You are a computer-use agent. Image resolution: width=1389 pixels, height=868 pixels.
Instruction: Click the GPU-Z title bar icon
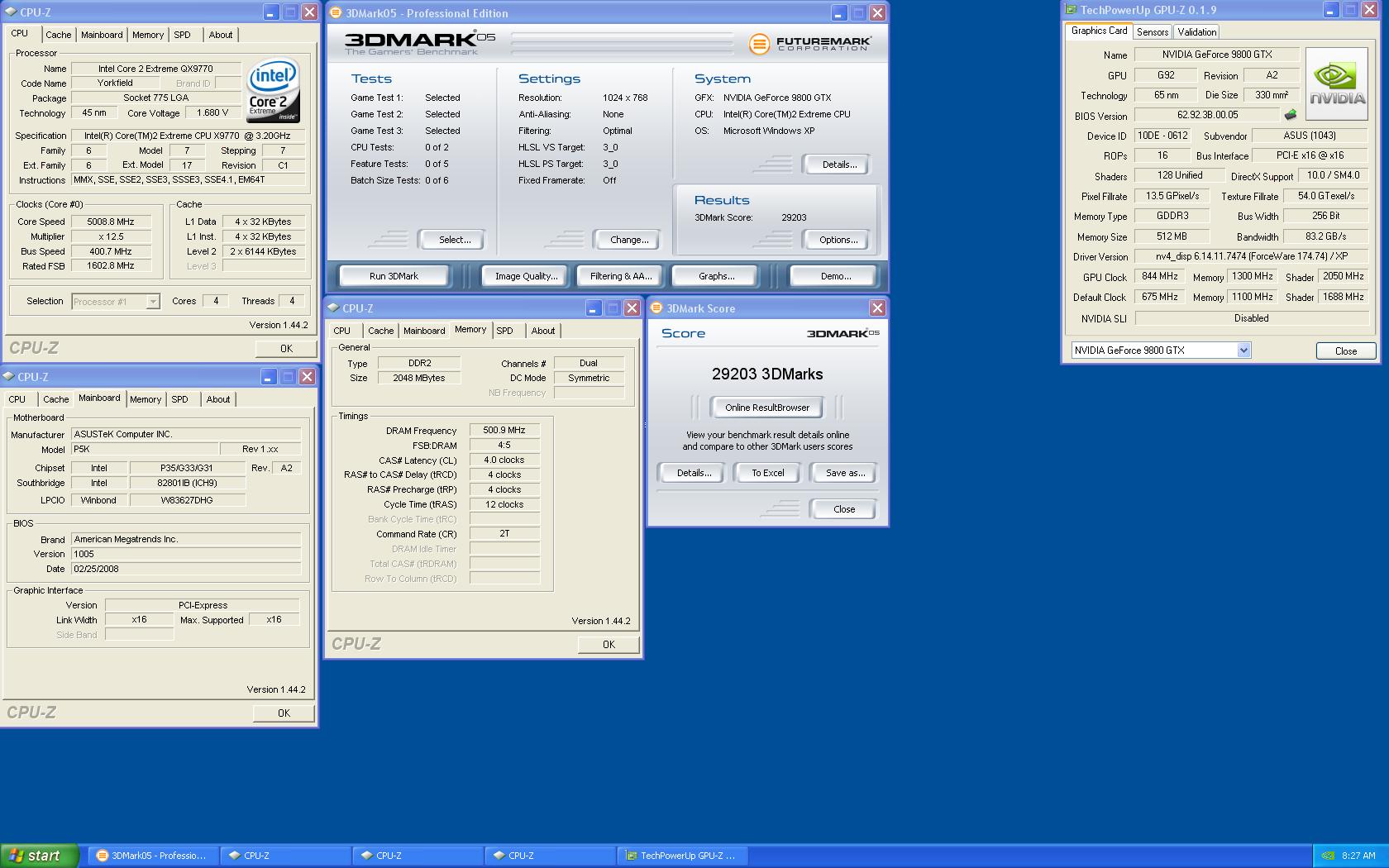tap(1071, 10)
